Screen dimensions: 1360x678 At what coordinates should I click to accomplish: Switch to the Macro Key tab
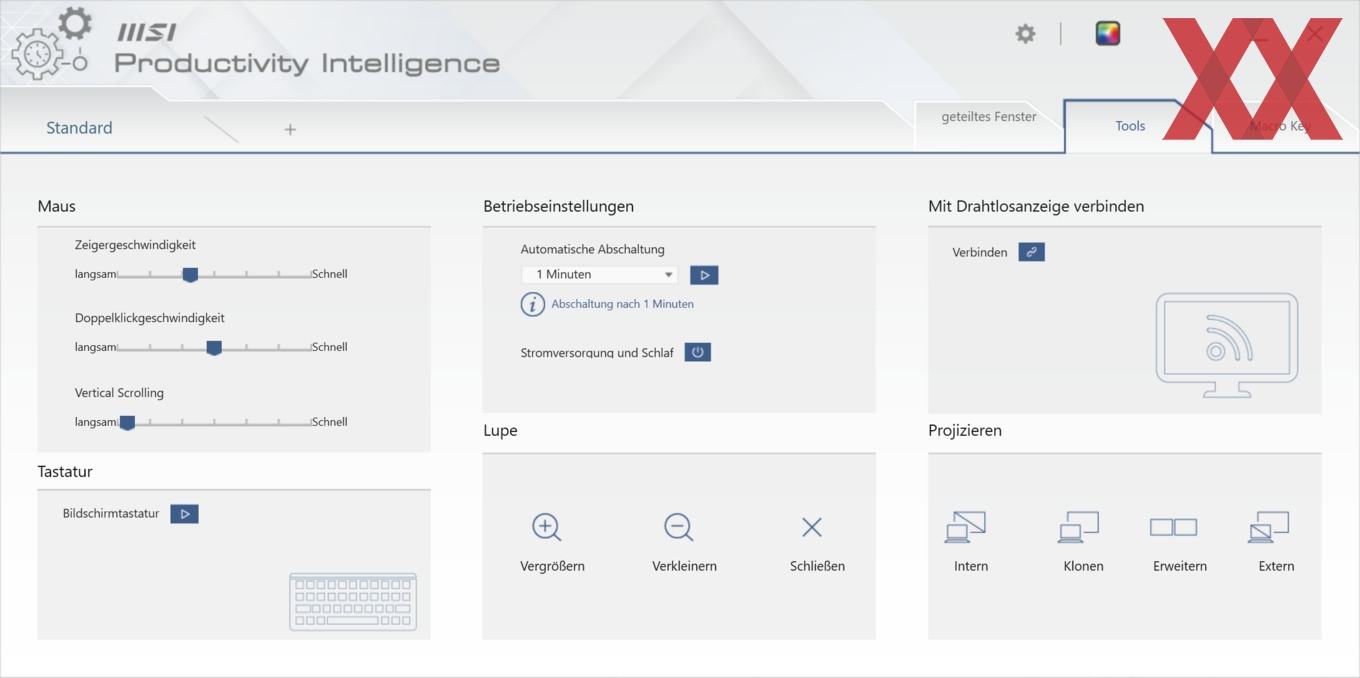1282,126
